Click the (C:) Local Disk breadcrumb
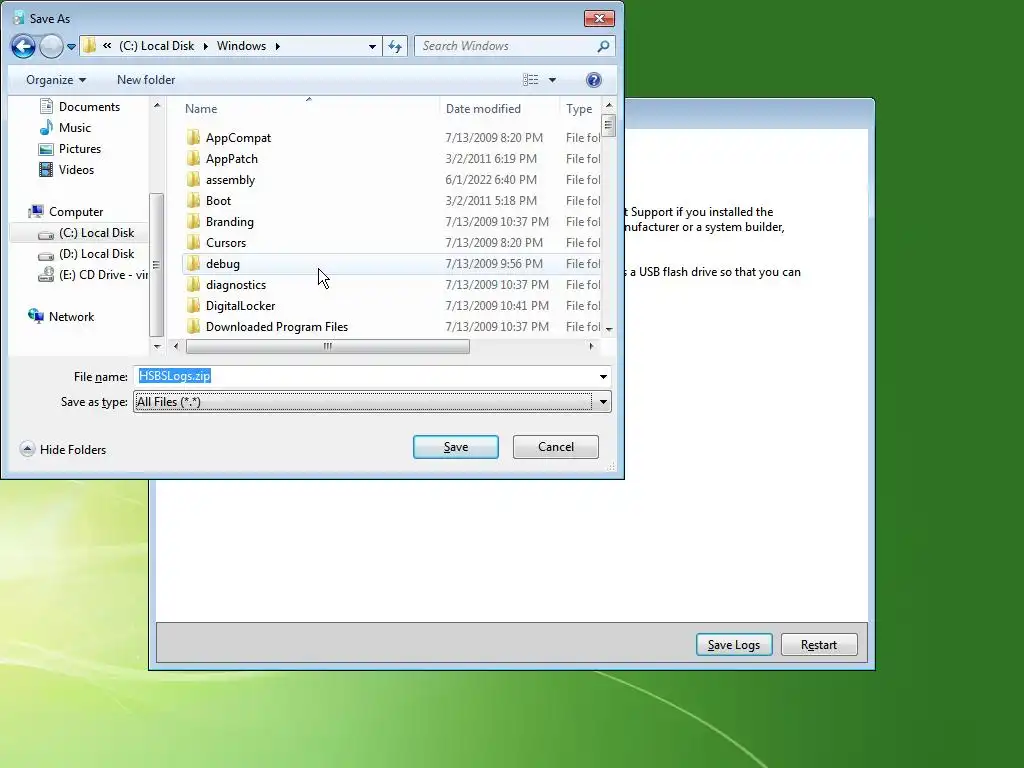 (x=156, y=46)
